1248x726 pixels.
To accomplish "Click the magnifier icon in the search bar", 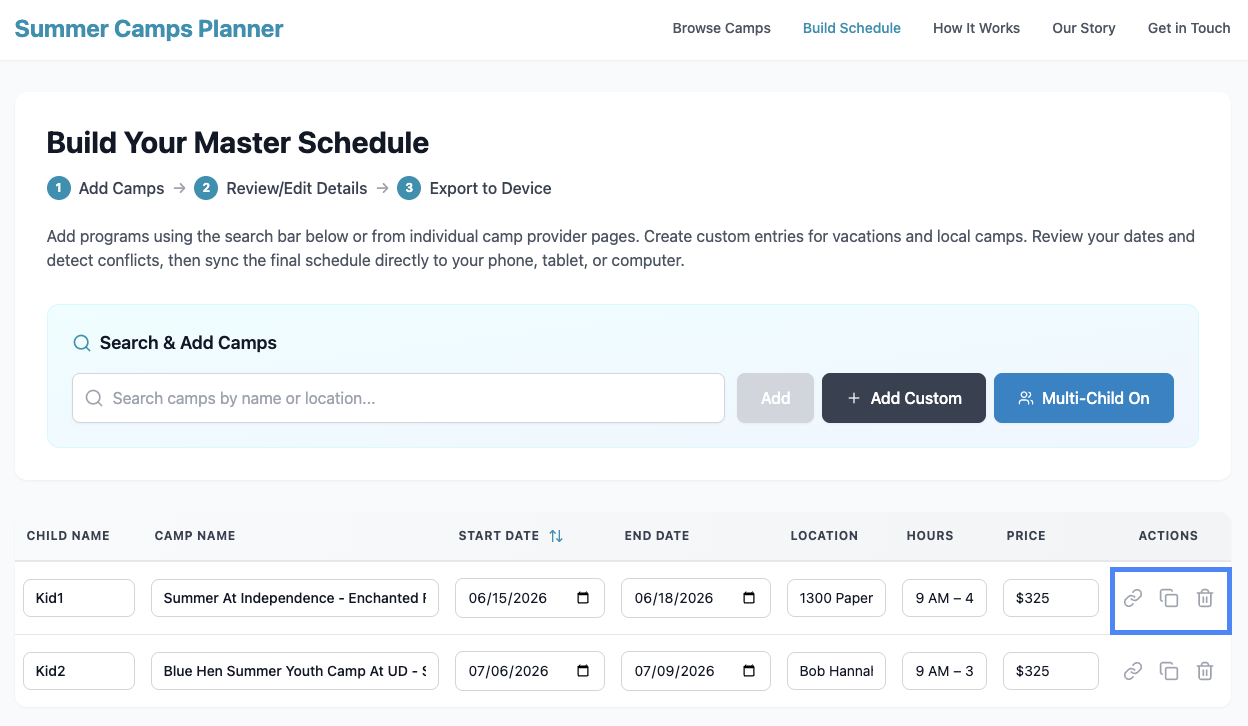I will tap(93, 398).
